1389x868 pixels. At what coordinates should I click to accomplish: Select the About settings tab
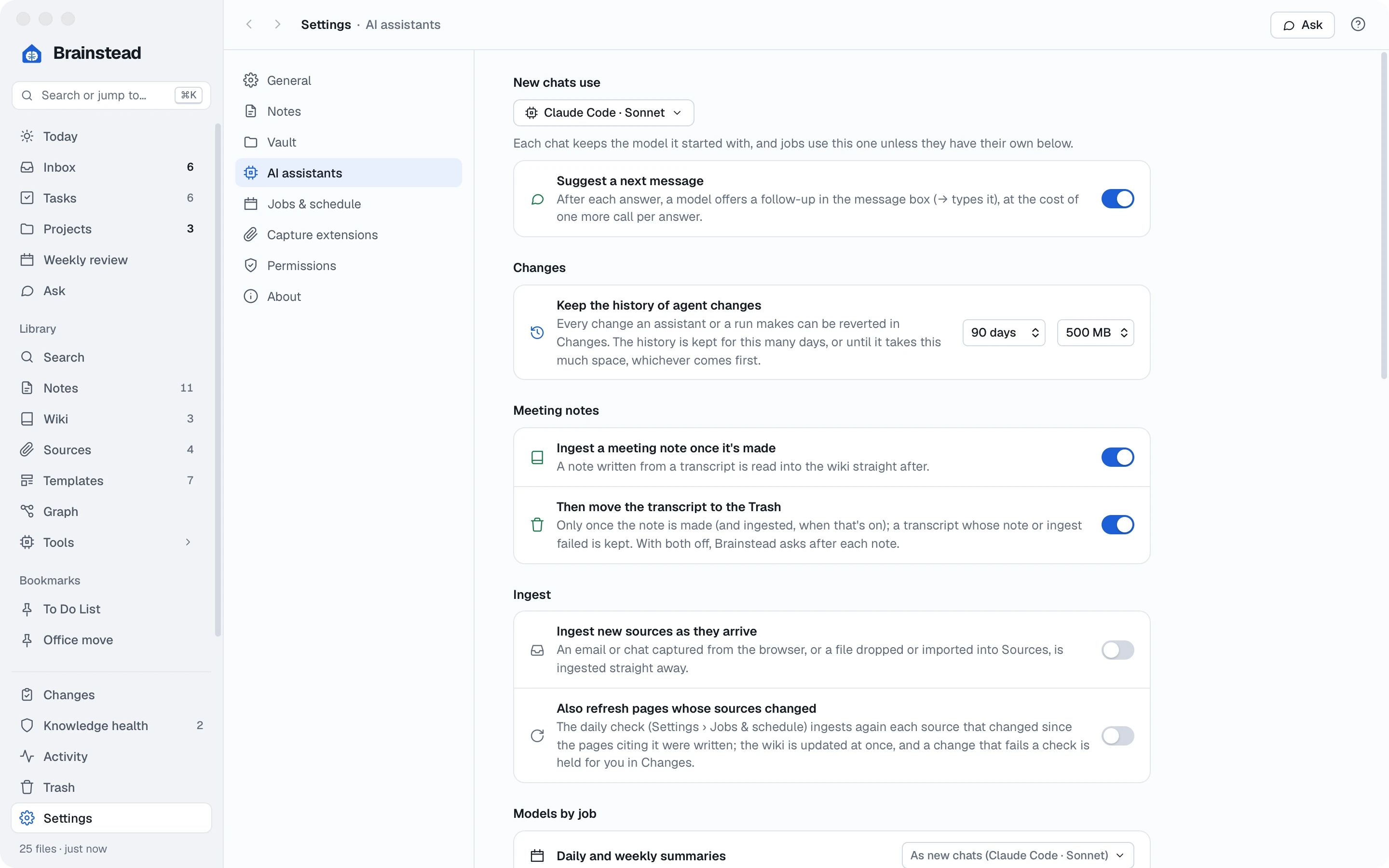[348, 296]
